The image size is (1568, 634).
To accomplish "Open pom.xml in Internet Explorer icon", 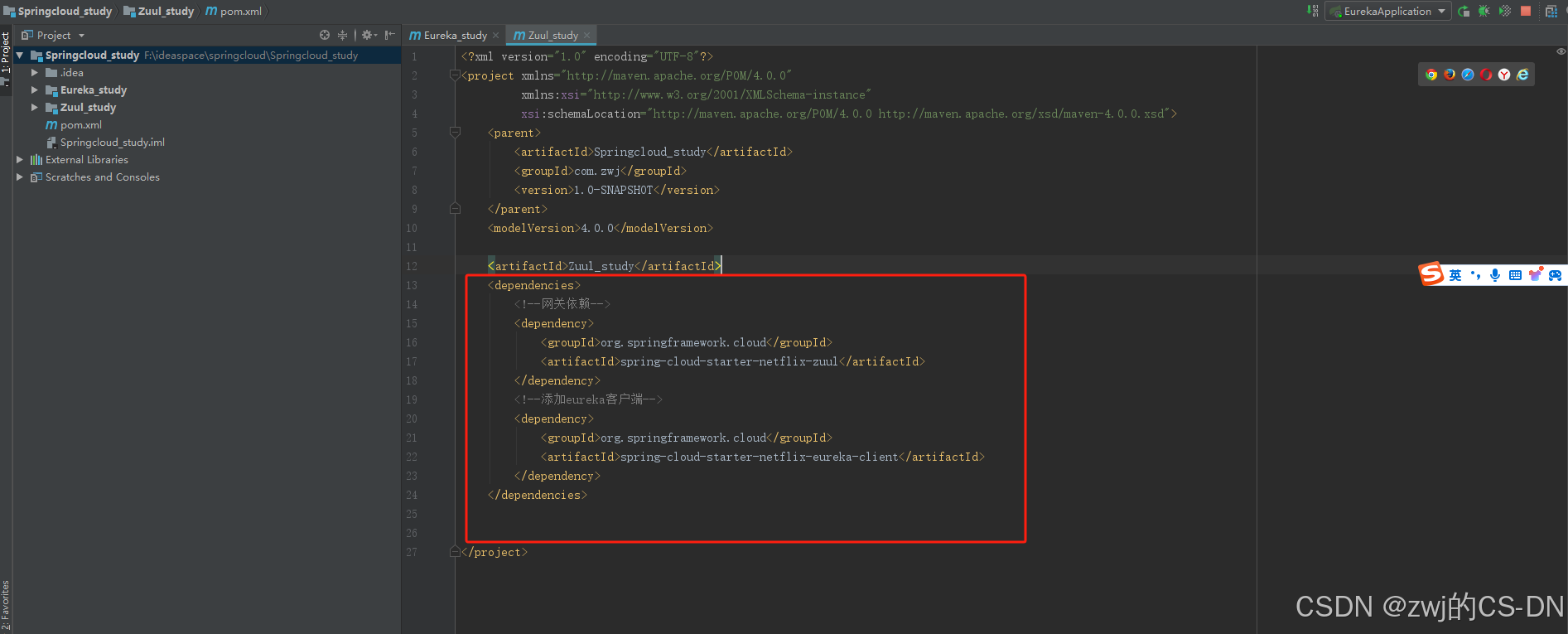I will tap(1522, 75).
